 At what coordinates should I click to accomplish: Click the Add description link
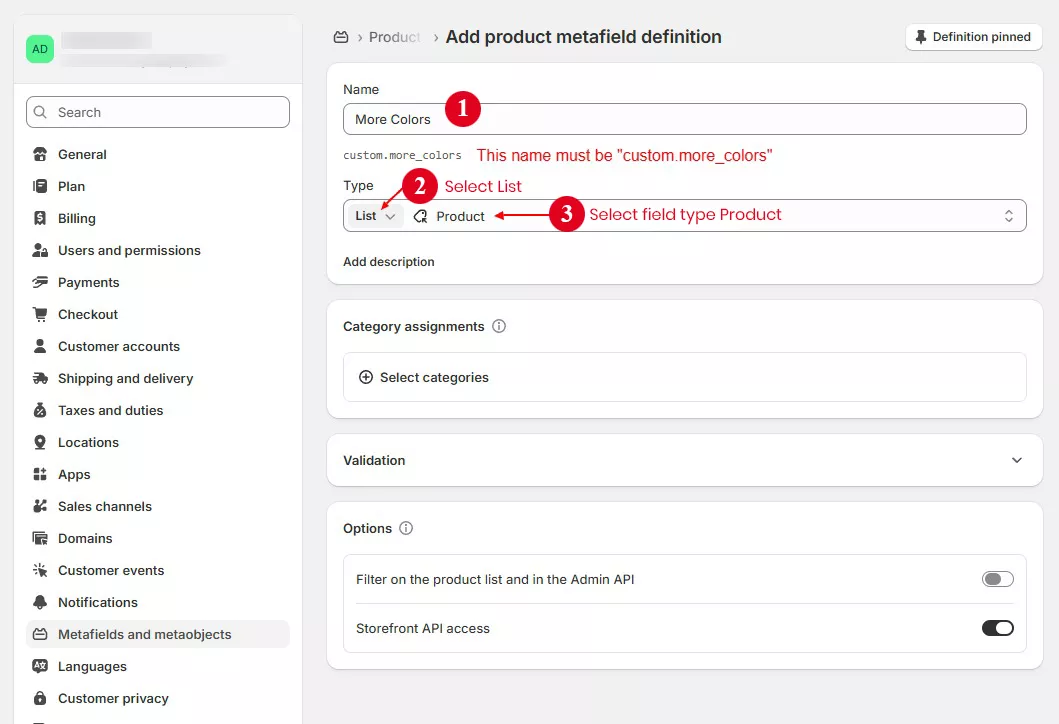tap(388, 261)
